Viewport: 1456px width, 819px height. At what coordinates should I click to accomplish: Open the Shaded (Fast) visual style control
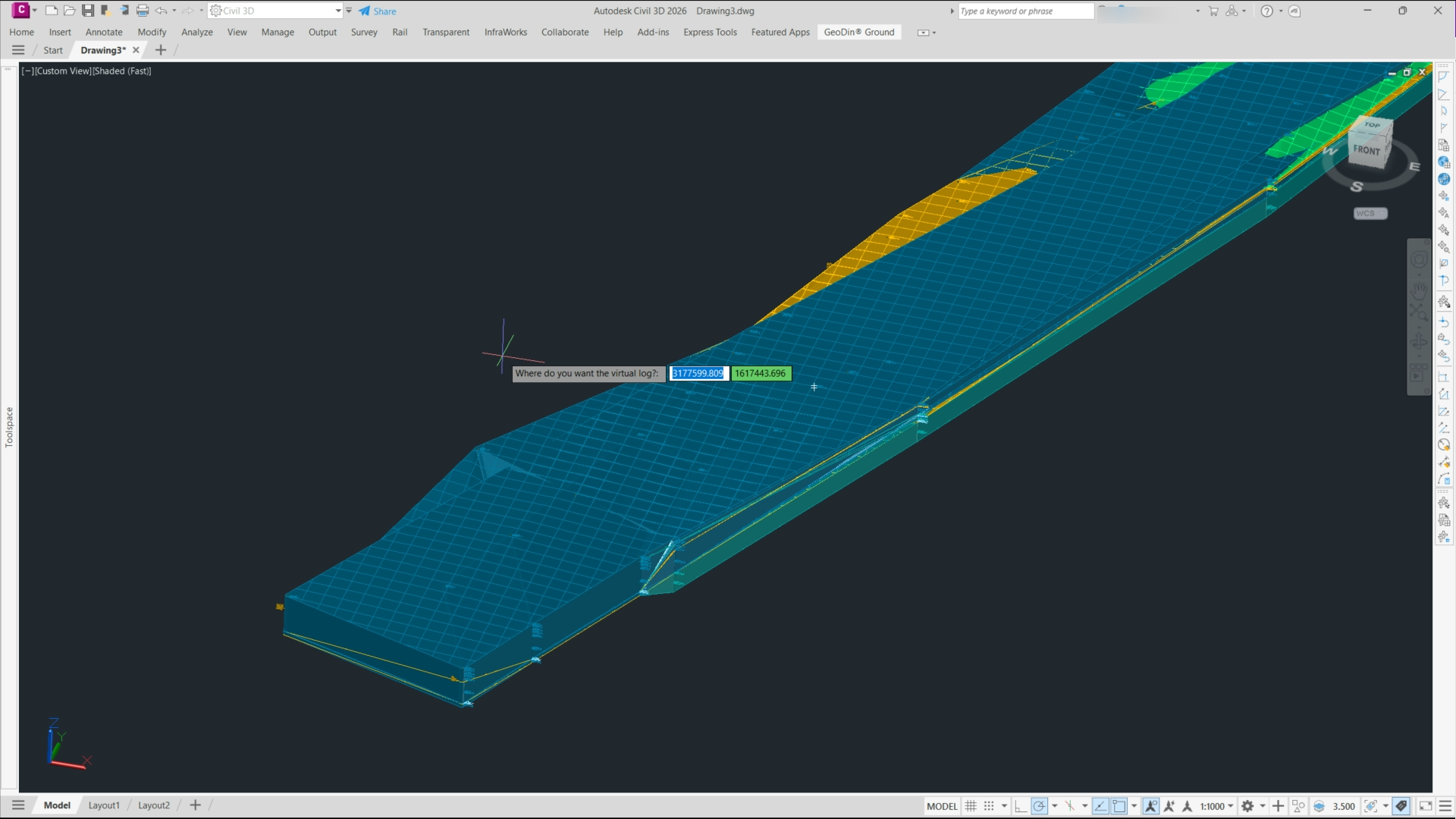pyautogui.click(x=122, y=71)
